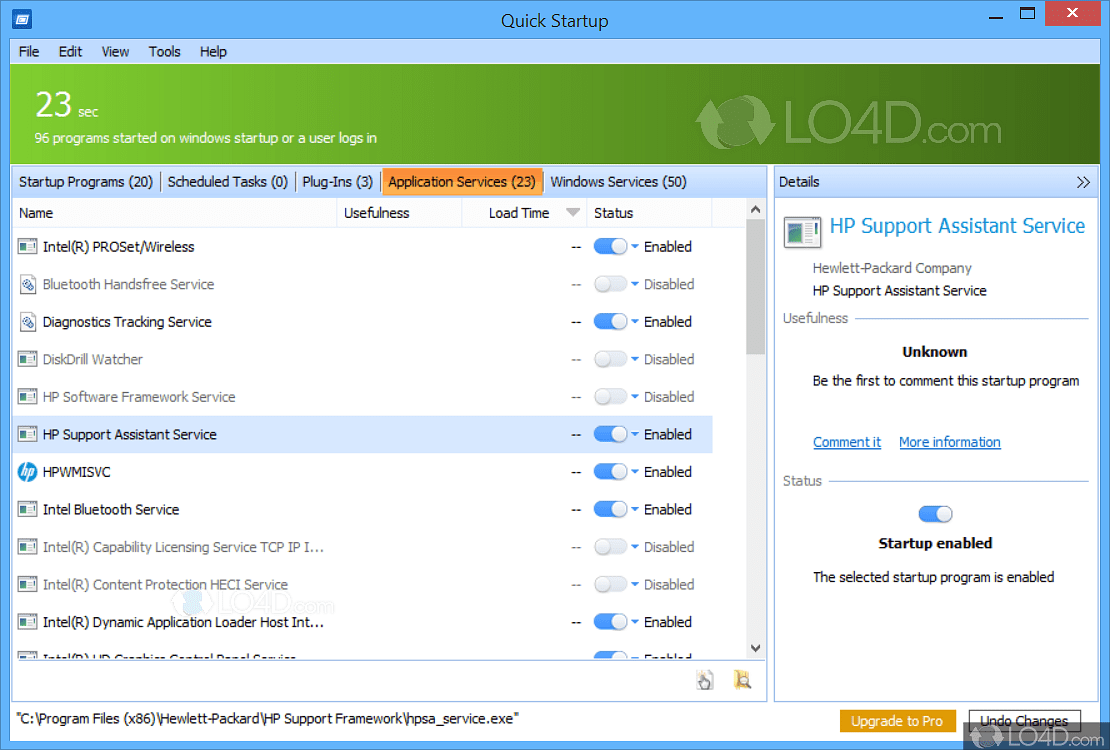Open the Help menu
This screenshot has height=750, width=1110.
click(213, 52)
